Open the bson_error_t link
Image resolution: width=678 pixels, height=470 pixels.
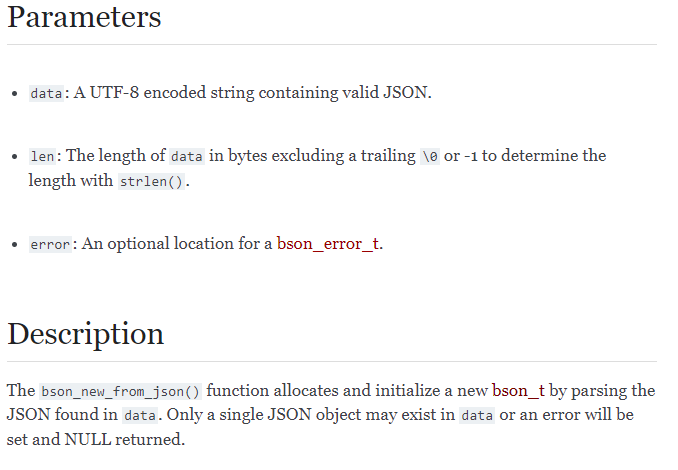click(x=328, y=244)
